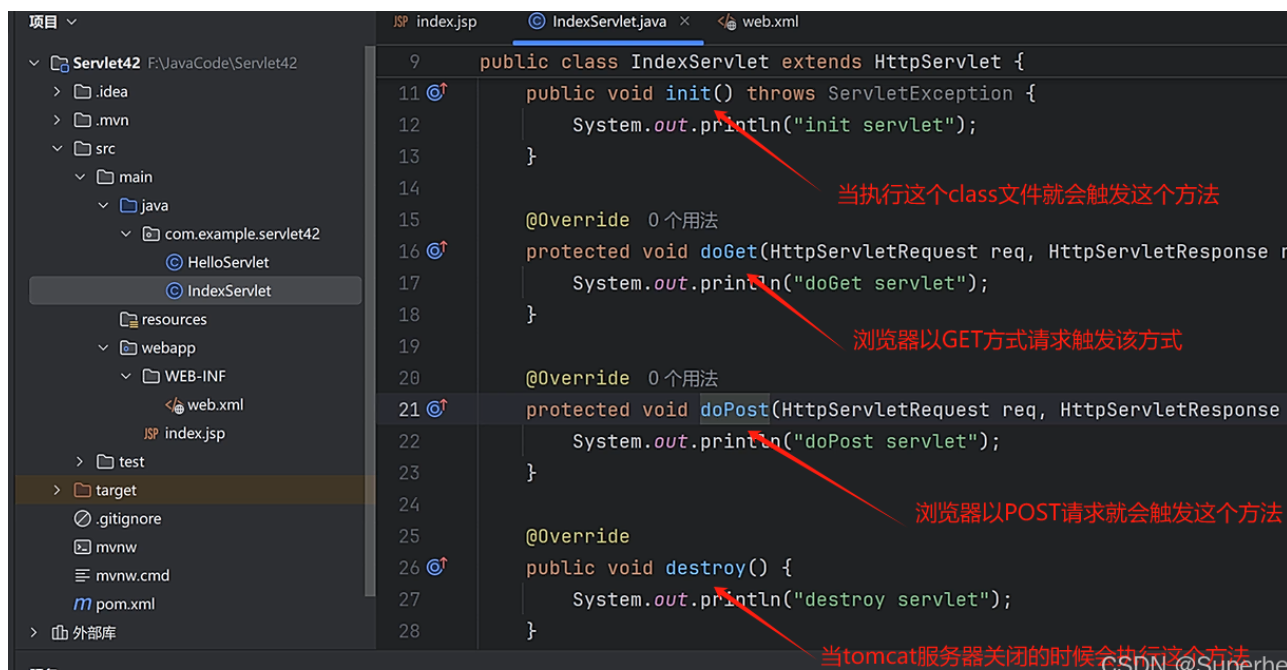
Task: Switch to the index.jsp tab
Action: [x=435, y=22]
